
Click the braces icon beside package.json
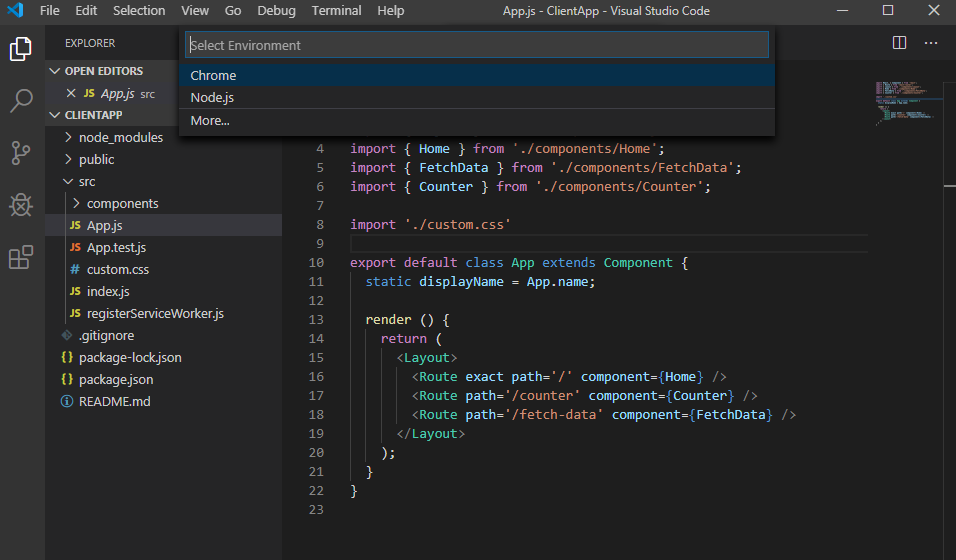(67, 379)
